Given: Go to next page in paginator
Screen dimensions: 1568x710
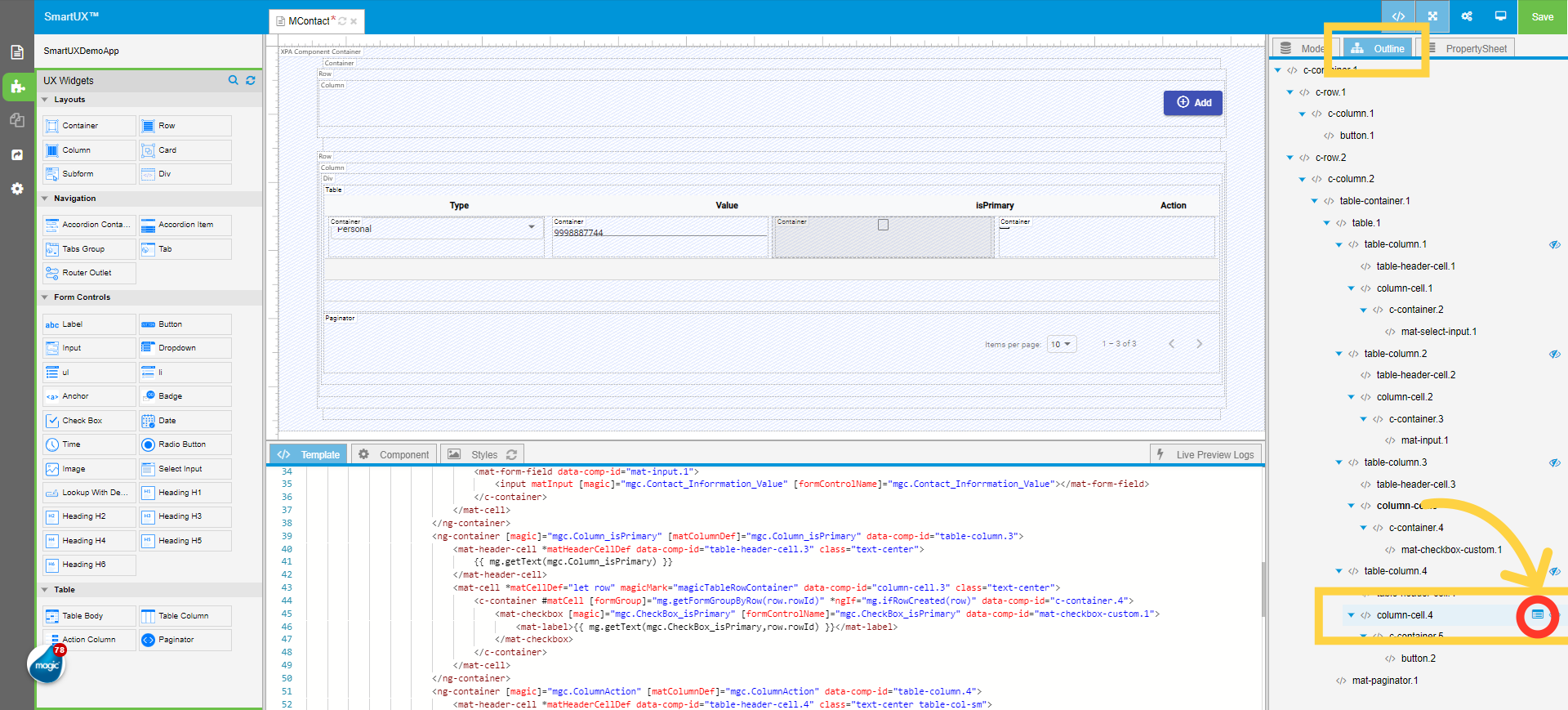Looking at the screenshot, I should (1199, 344).
